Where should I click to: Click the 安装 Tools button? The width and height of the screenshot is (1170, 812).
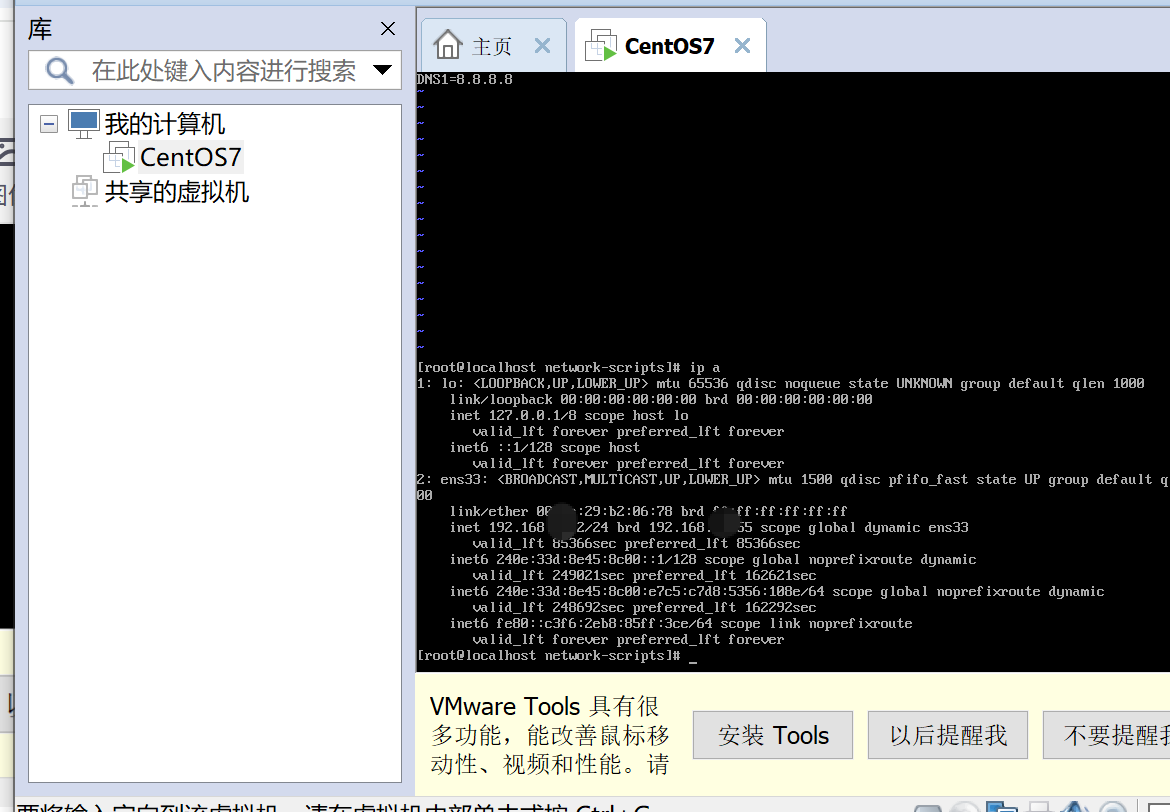773,735
